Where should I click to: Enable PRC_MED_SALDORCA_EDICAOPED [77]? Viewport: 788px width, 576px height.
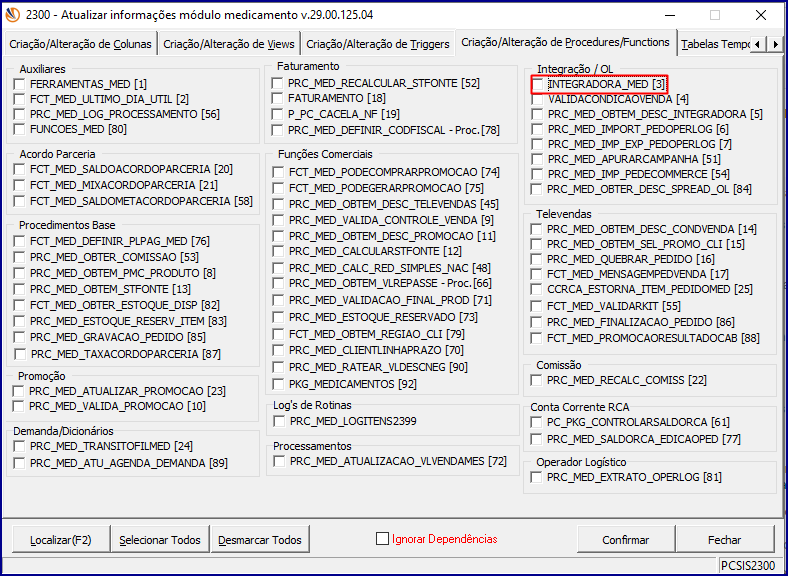click(x=537, y=439)
